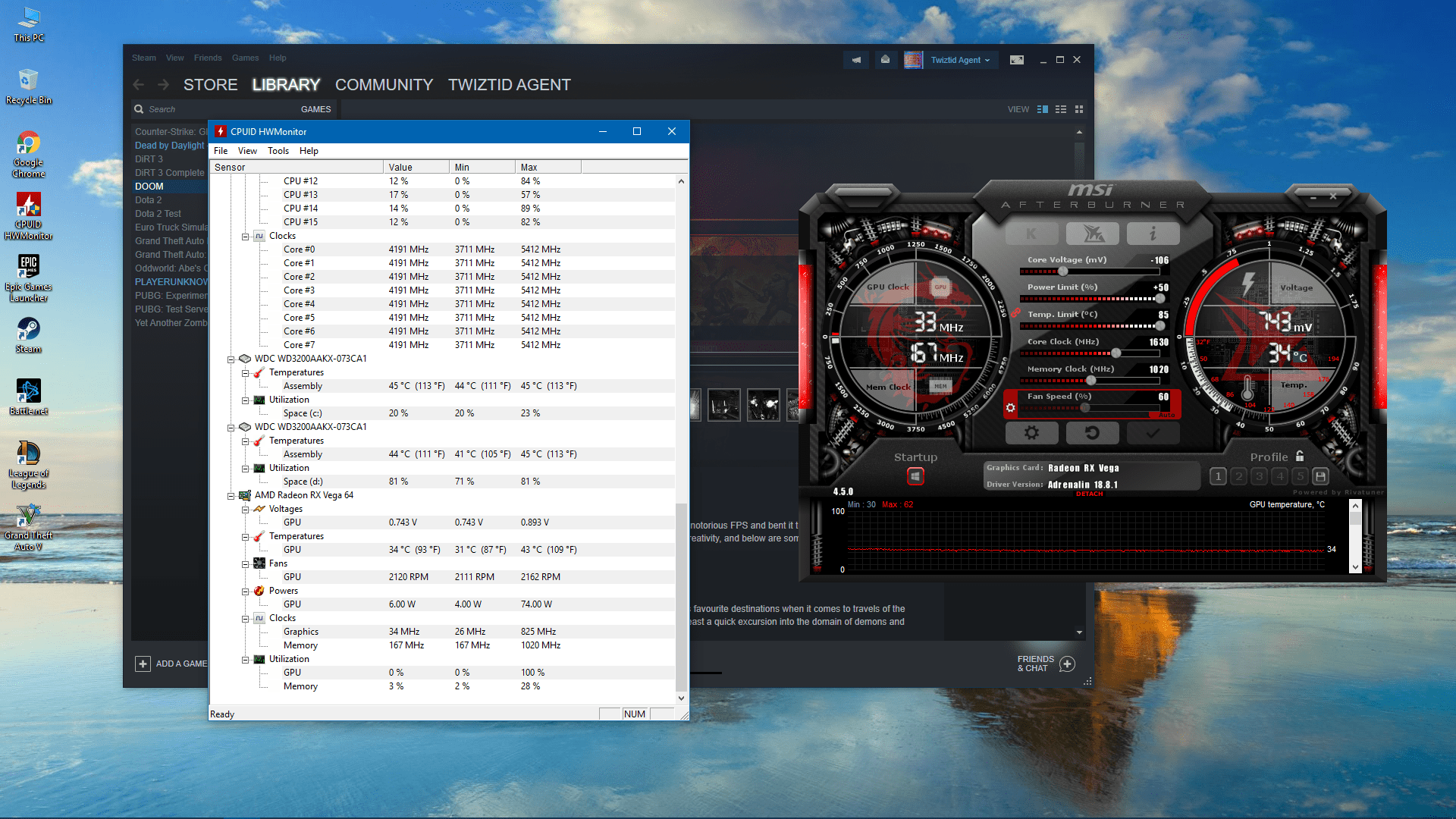Toggle the Afterburner profile lock icon
Viewport: 1456px width, 819px height.
pos(1300,456)
